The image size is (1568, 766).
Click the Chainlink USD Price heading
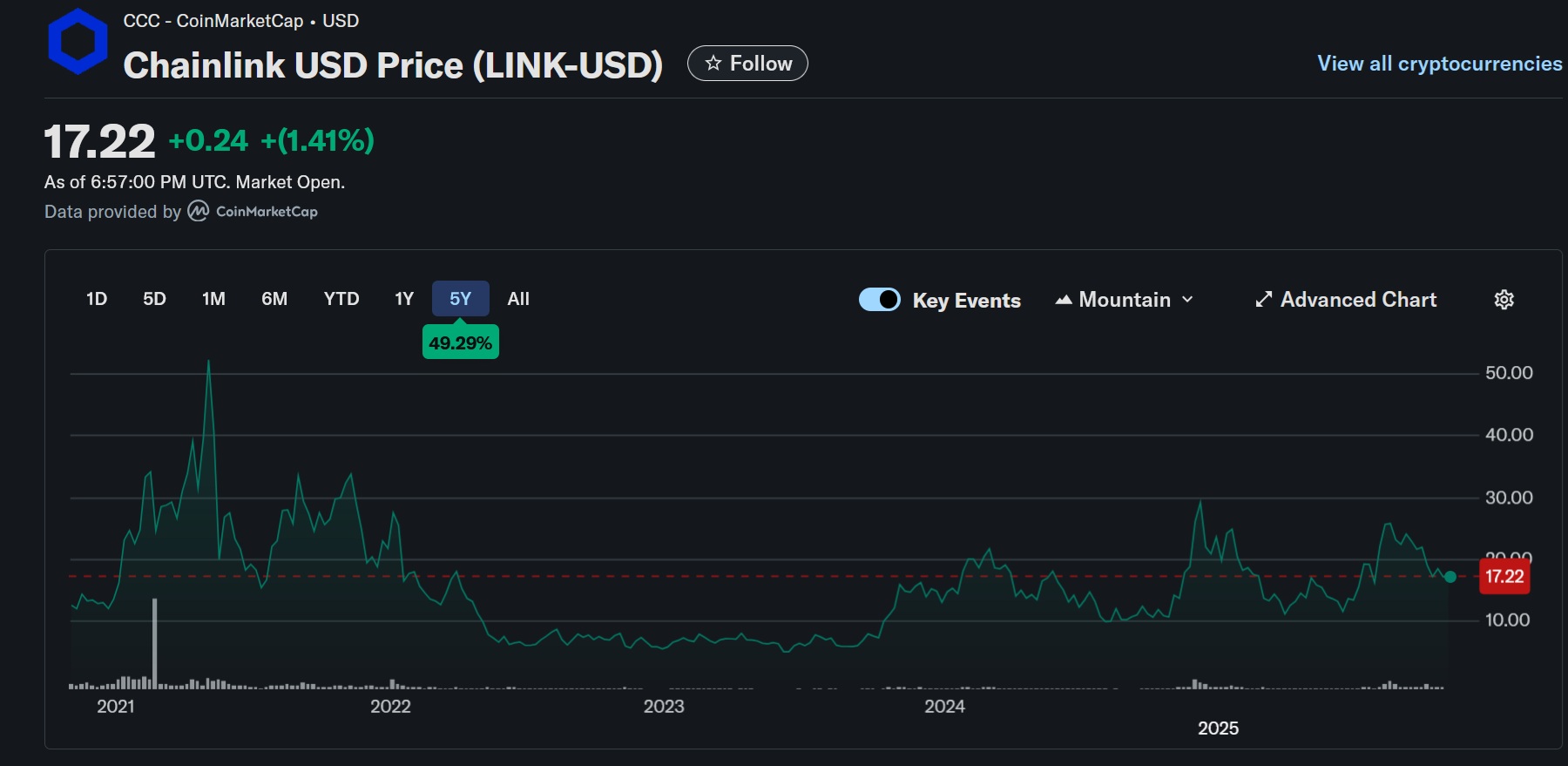pyautogui.click(x=393, y=65)
